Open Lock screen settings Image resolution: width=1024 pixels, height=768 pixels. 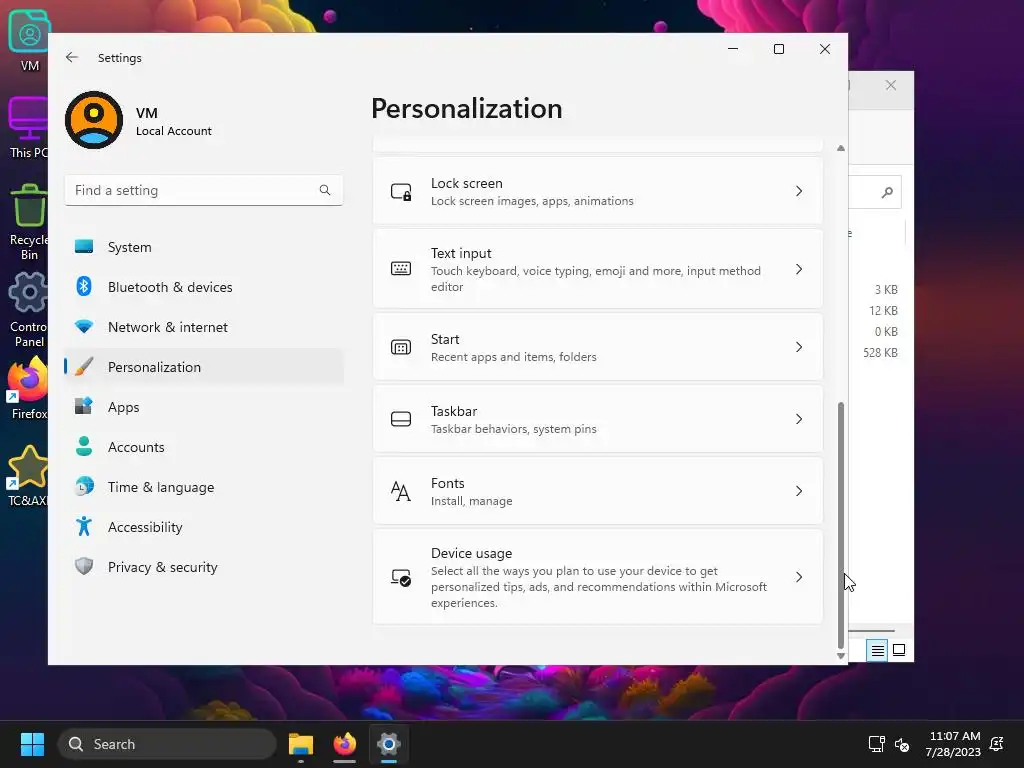[x=598, y=191]
